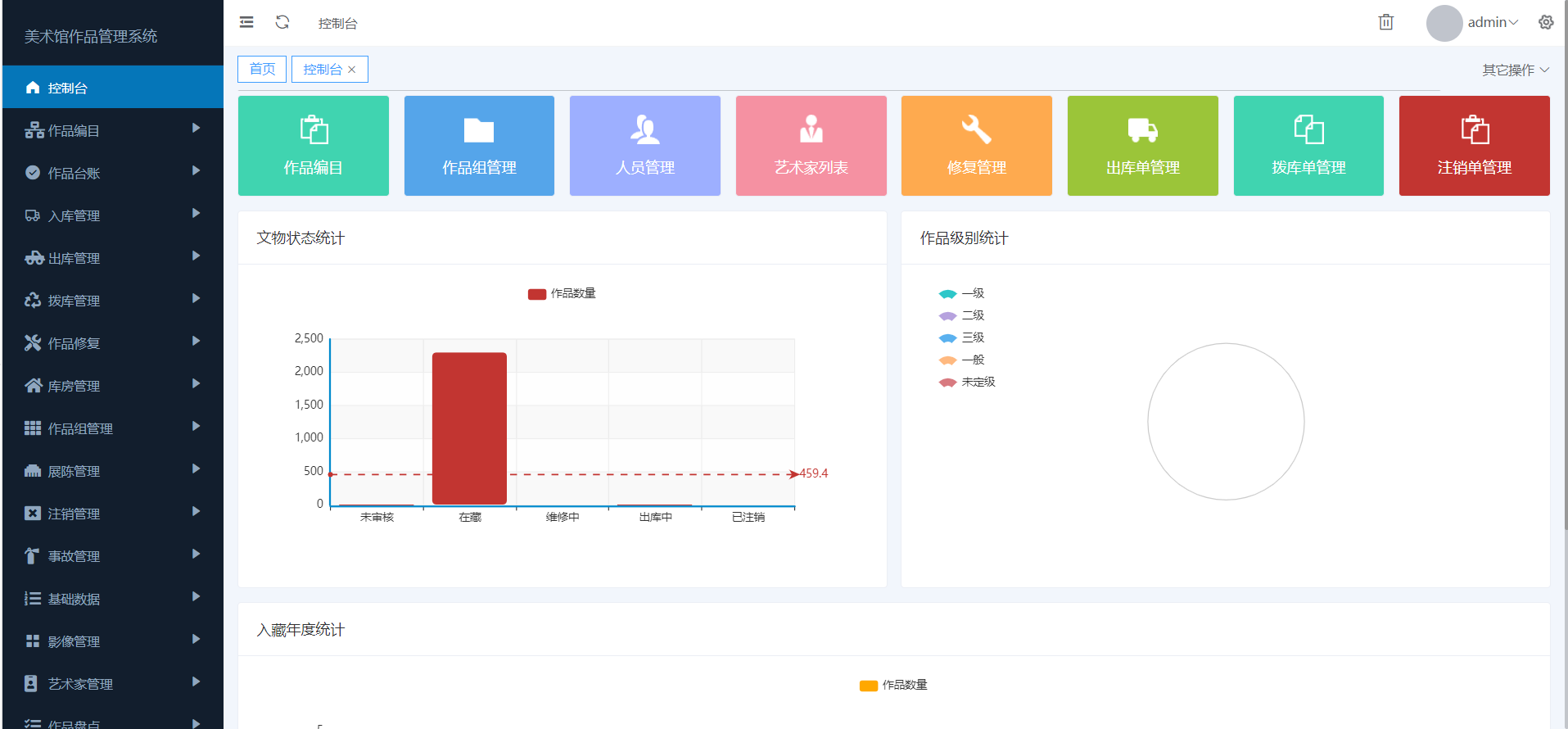Expand the 入库管理 sidebar menu arrow

coord(196,214)
